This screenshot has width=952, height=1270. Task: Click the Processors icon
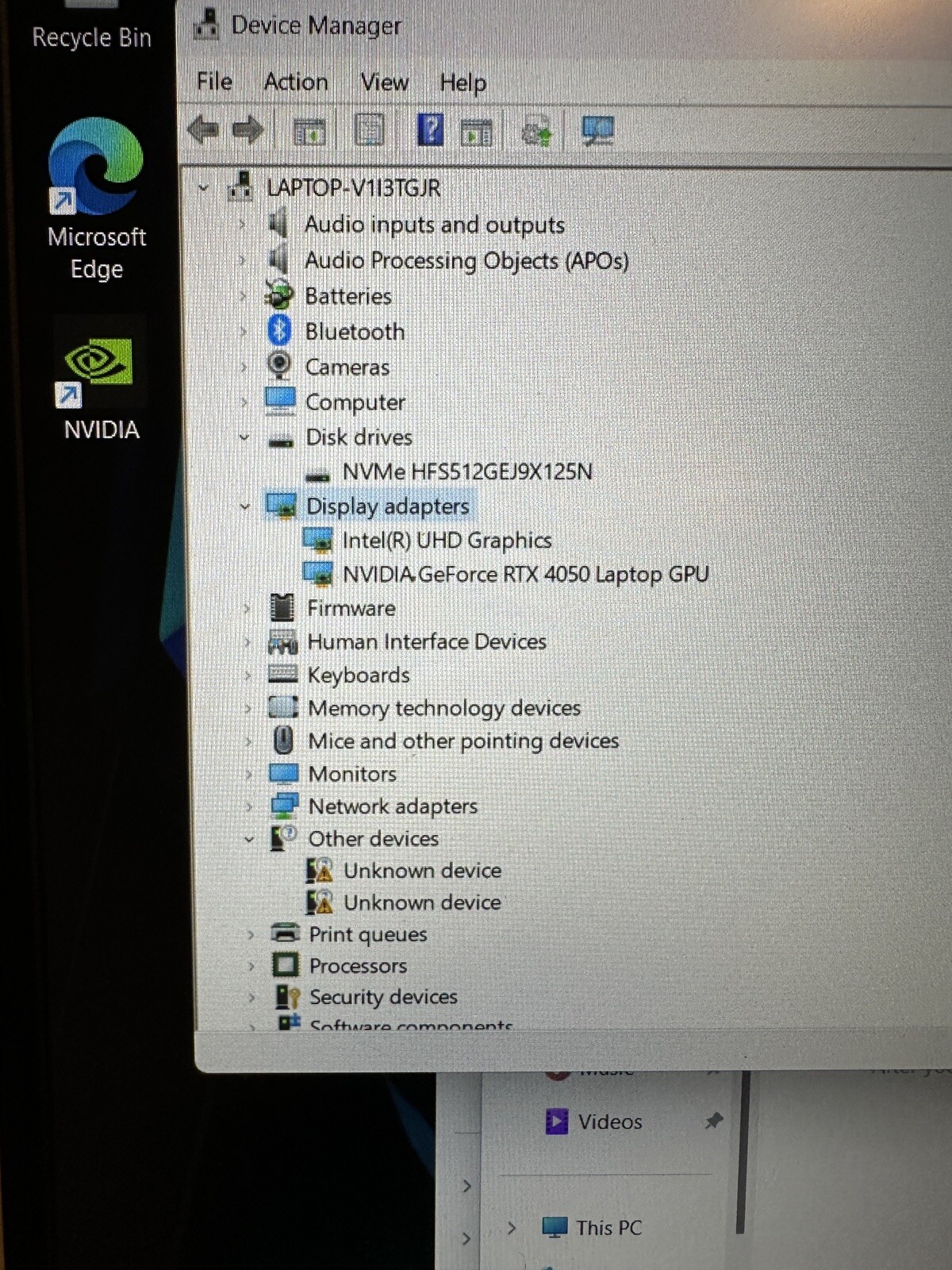pos(286,965)
